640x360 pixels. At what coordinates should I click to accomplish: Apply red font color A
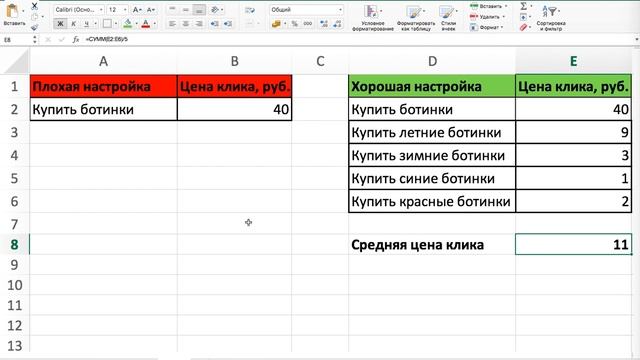point(145,24)
